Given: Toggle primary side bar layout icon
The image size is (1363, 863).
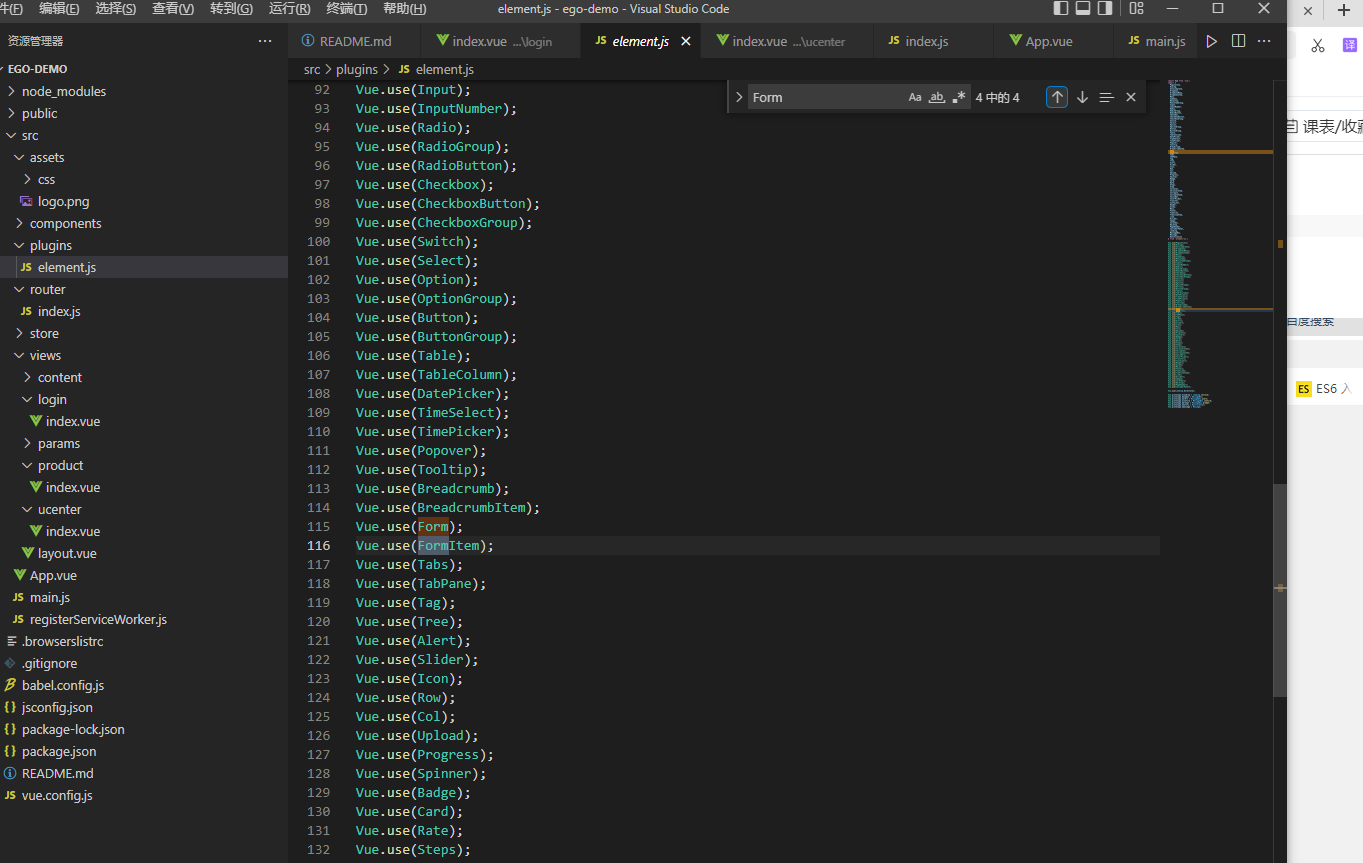Looking at the screenshot, I should pyautogui.click(x=1061, y=8).
